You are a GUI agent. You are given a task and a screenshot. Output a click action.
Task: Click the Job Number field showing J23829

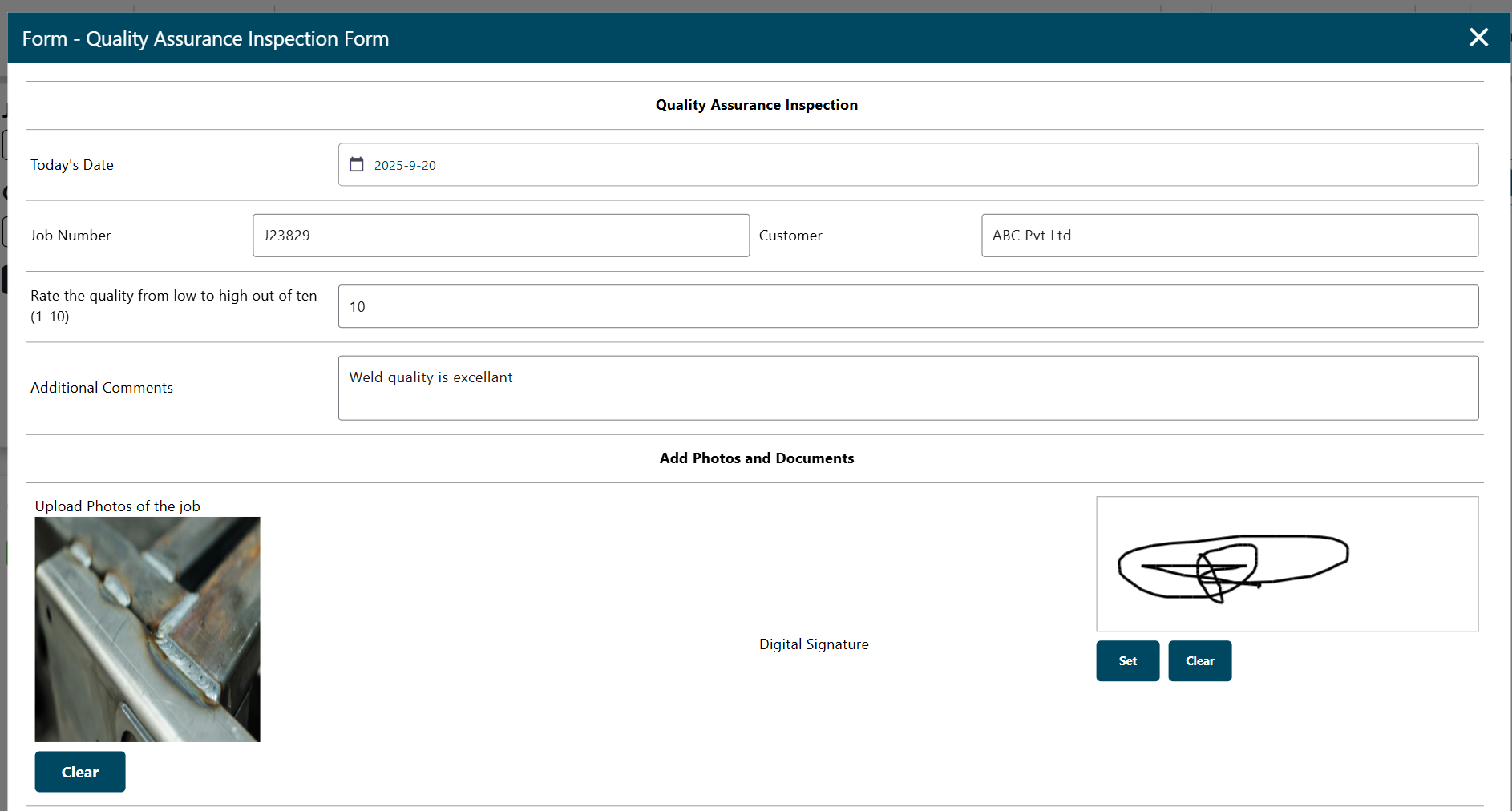click(x=500, y=235)
